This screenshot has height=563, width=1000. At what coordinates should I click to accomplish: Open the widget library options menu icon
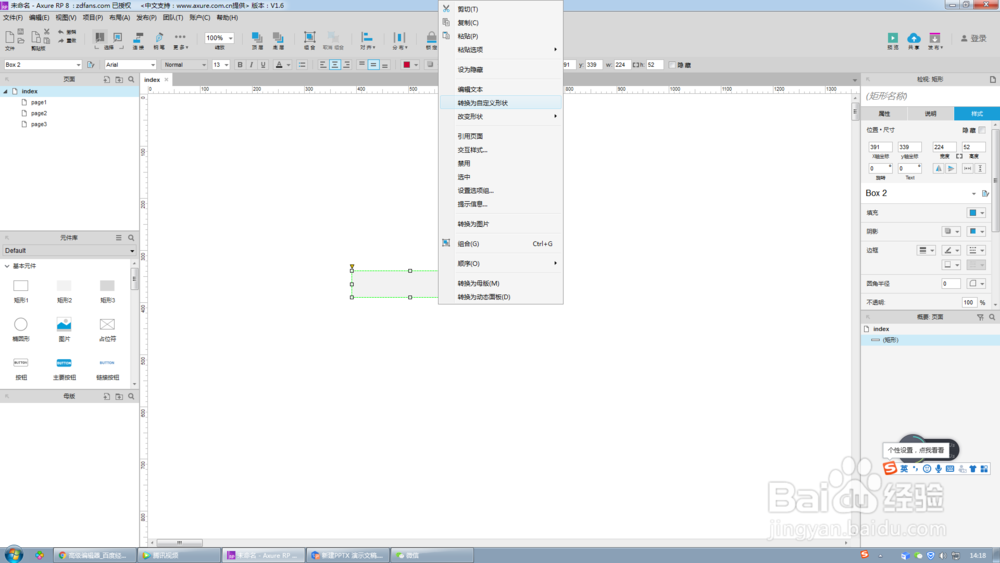(x=119, y=238)
